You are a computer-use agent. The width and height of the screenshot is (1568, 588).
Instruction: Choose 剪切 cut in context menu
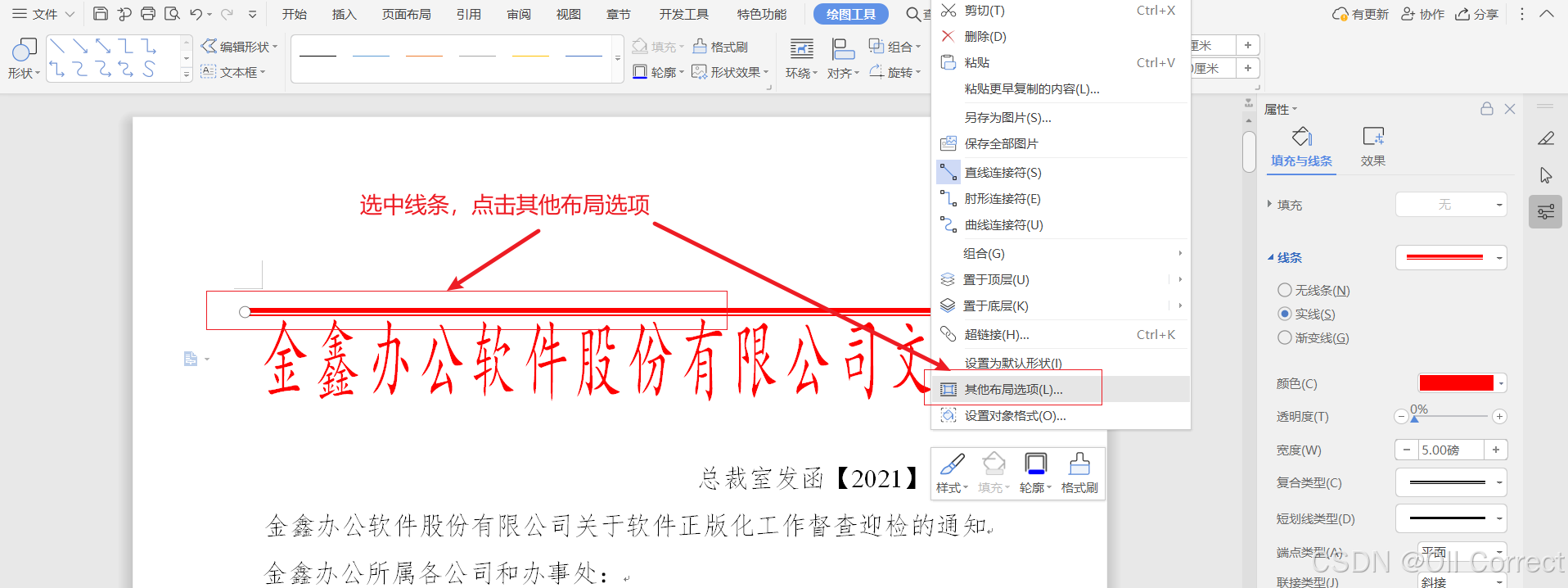pos(1061,11)
